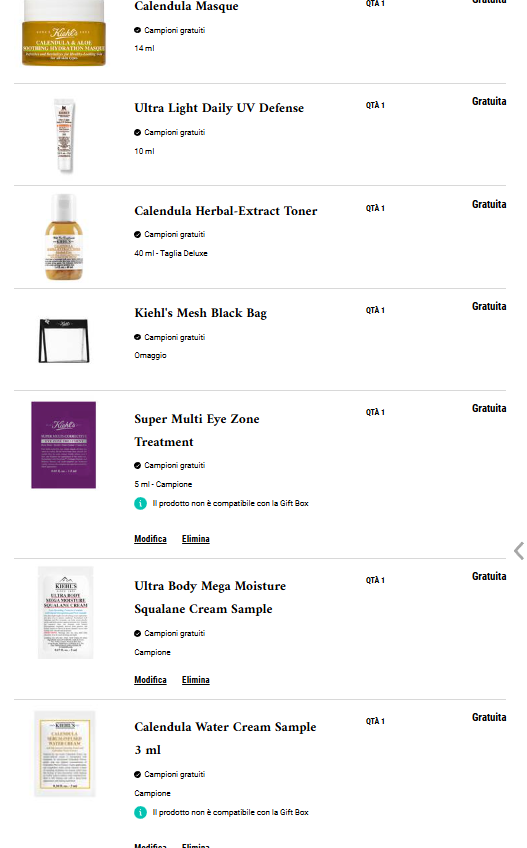Click the info icon under Super Multi Eye Zone Treatment

140,504
